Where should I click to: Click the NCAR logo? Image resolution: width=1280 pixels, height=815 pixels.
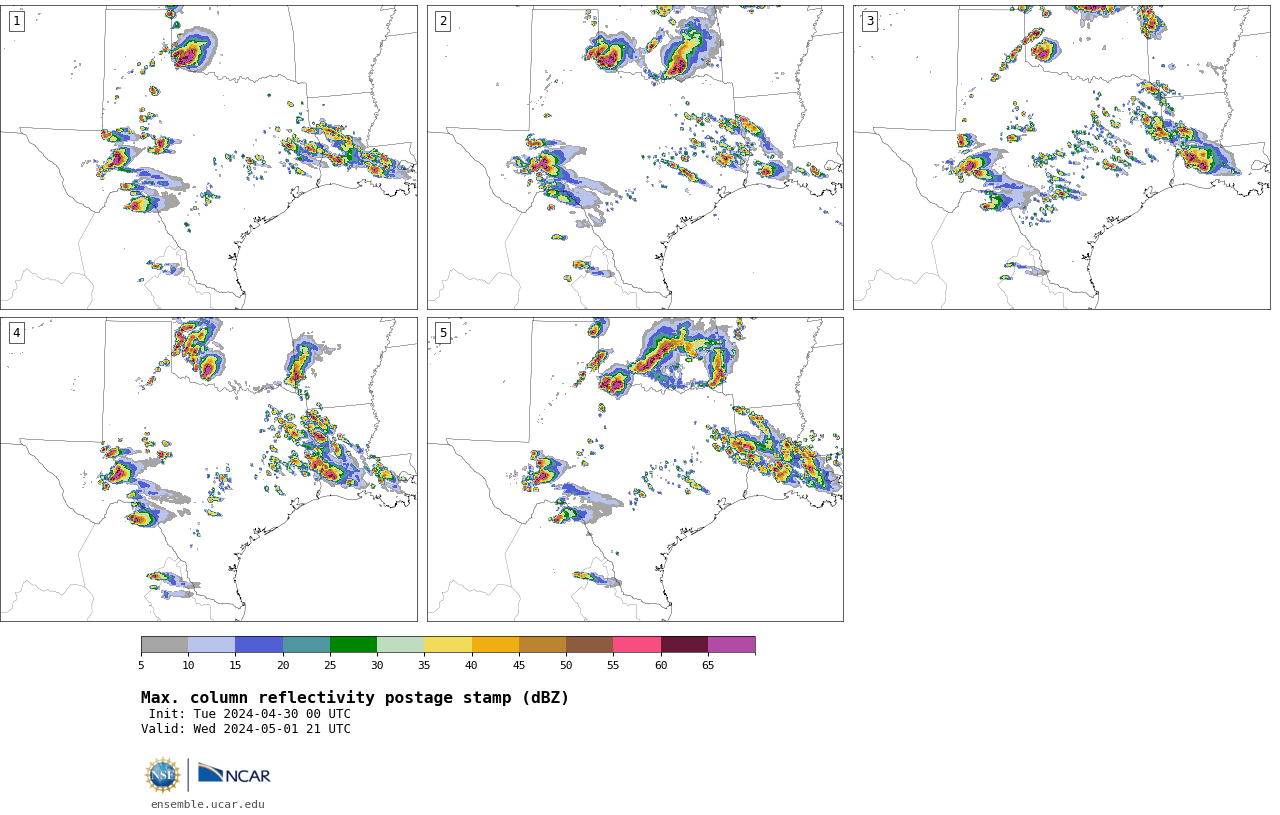coord(234,774)
